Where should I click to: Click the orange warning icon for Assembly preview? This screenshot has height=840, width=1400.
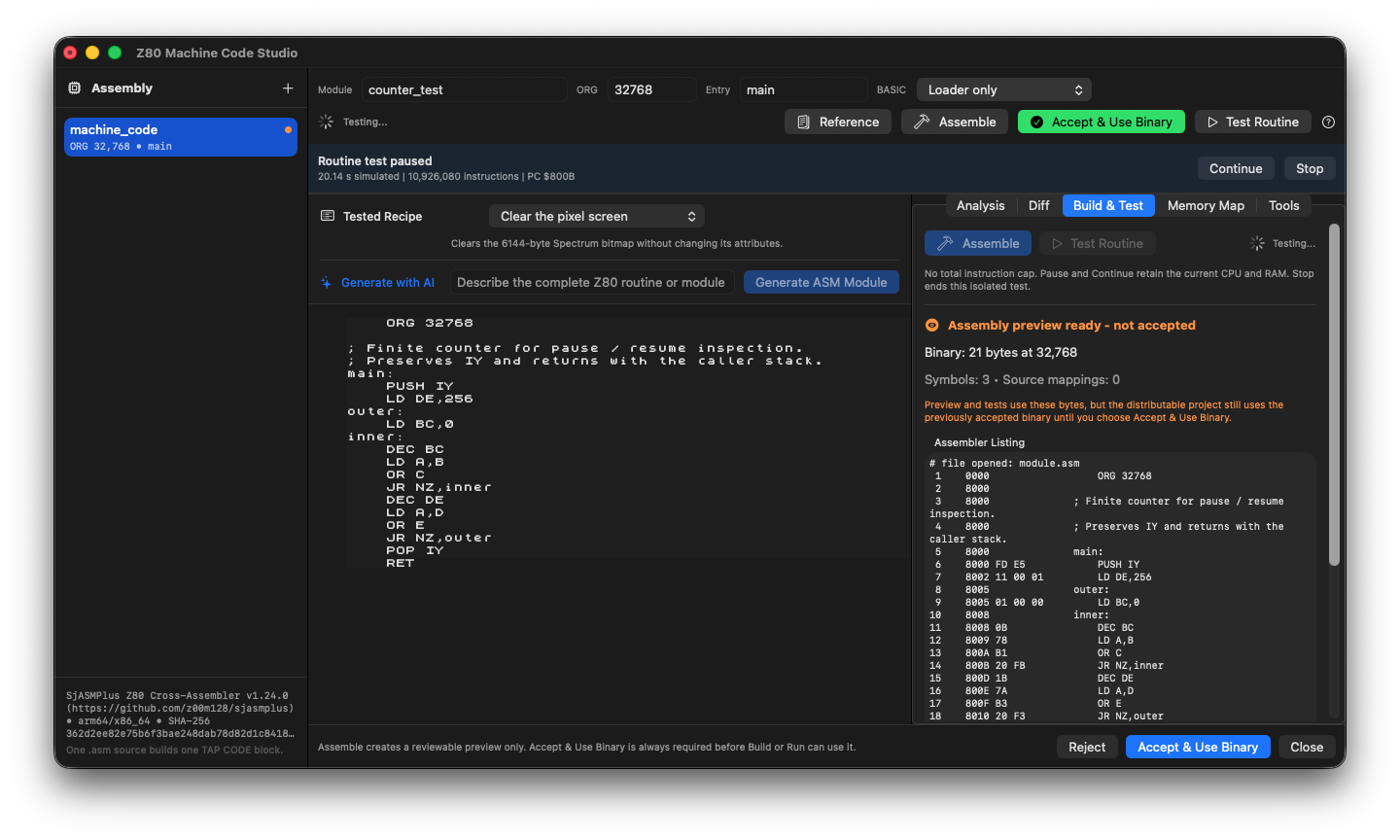(931, 326)
